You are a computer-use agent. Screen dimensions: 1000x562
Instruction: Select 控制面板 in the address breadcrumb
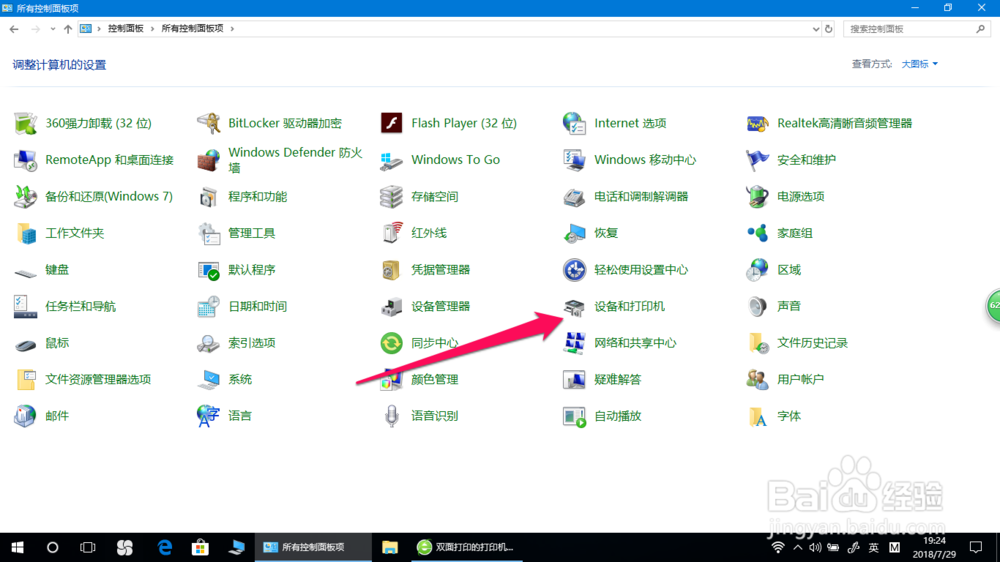pos(126,29)
